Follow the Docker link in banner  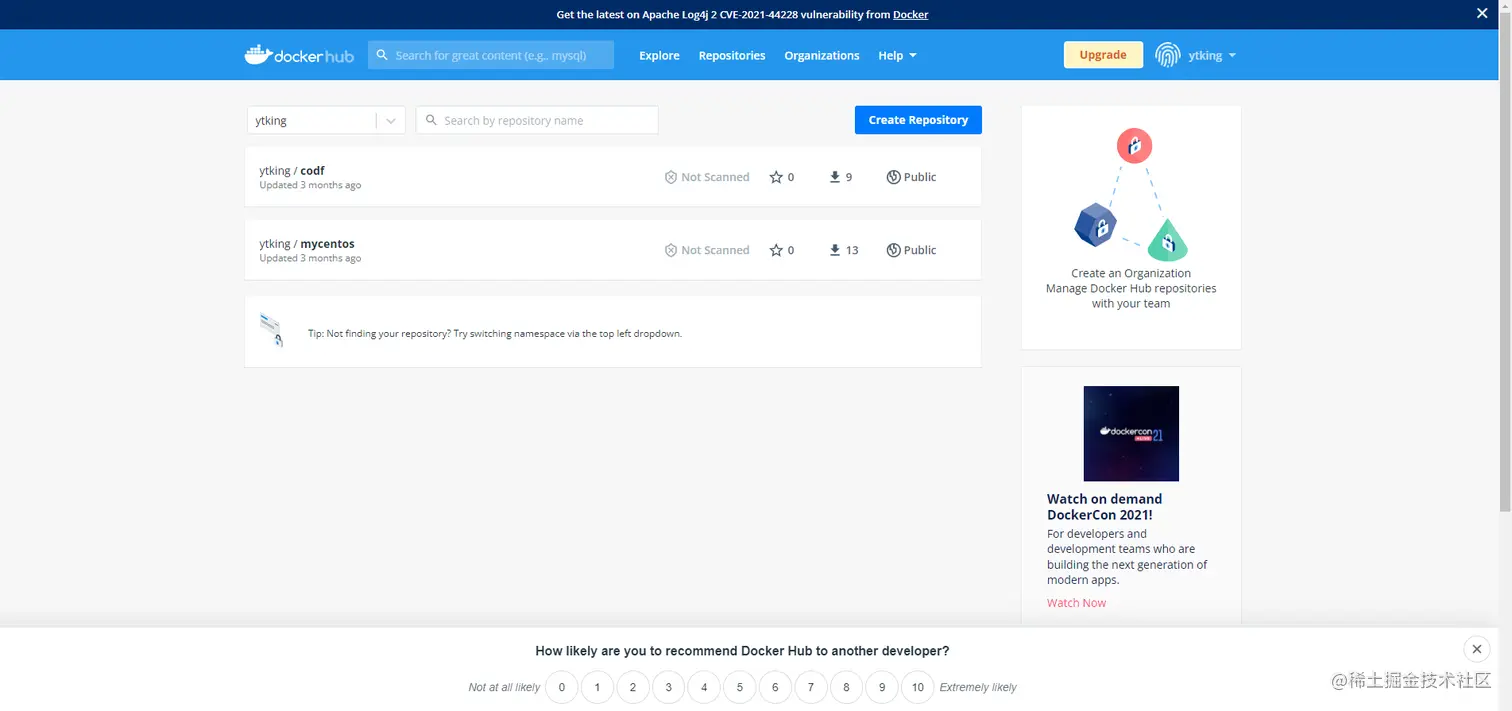[x=911, y=14]
